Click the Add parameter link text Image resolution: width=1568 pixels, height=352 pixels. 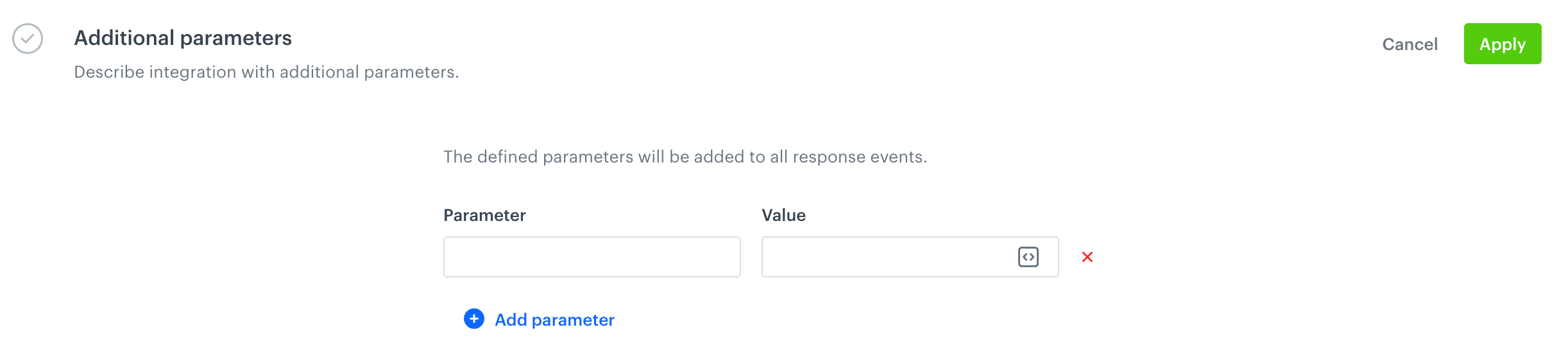[554, 320]
